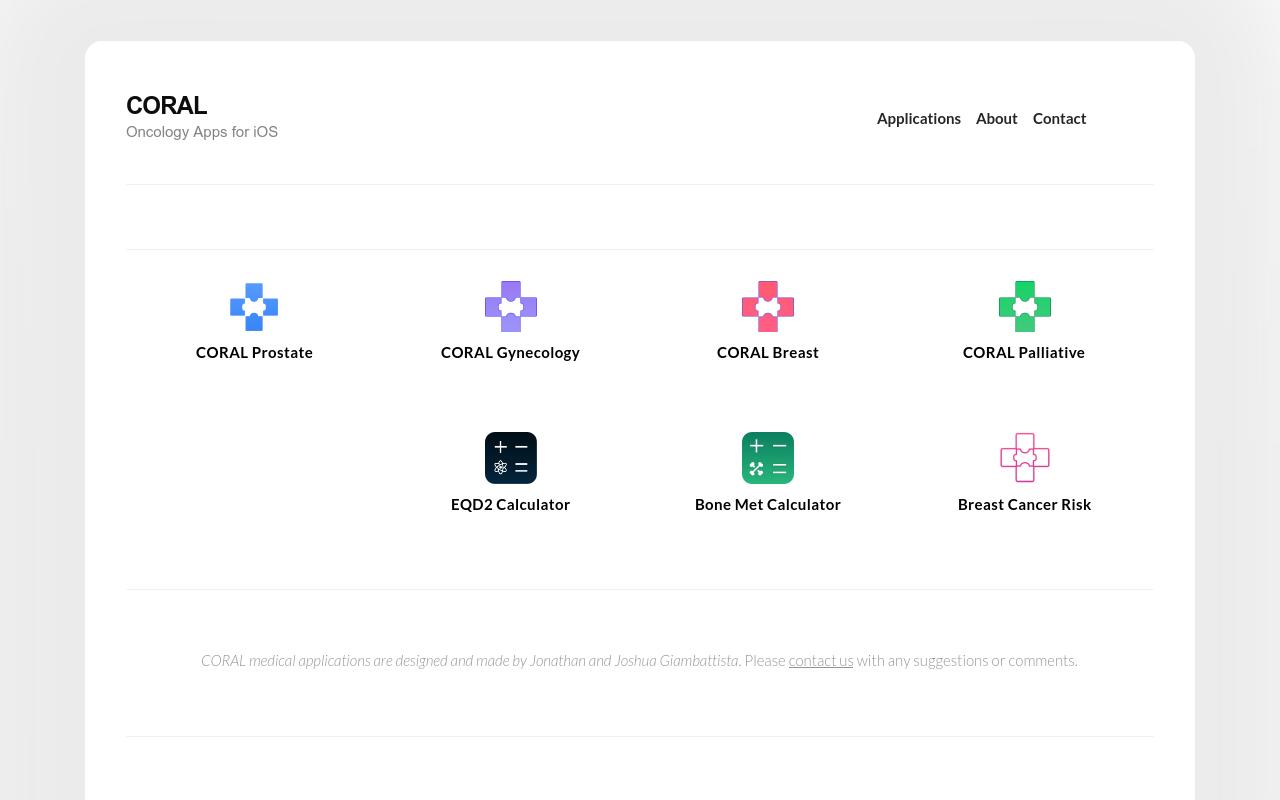Screen dimensions: 1280x800
Task: Open the Bone Met Calculator green calculator icon
Action: click(x=767, y=458)
